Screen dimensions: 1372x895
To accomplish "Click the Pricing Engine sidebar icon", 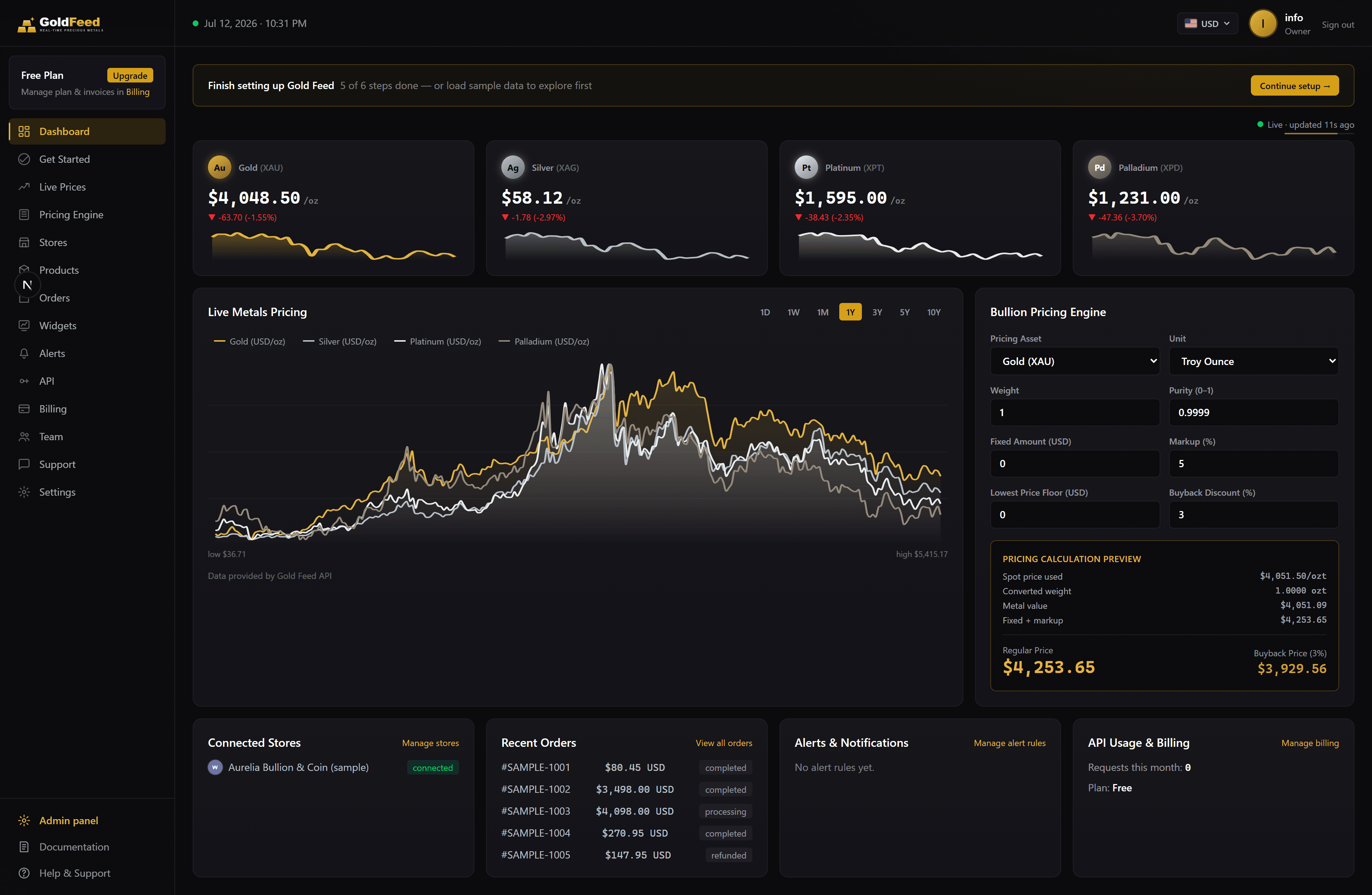I will (x=24, y=215).
